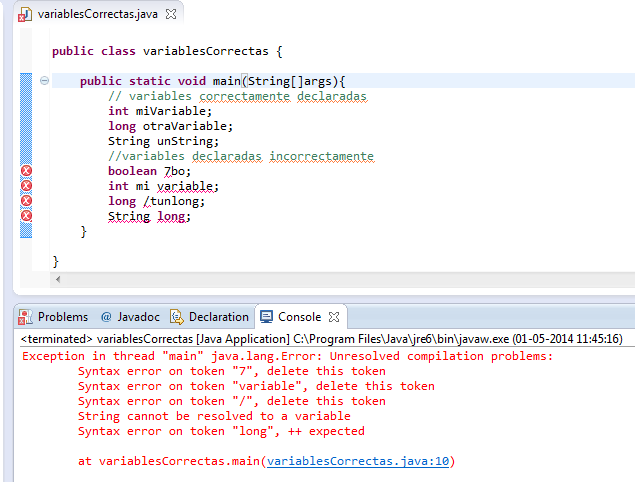Click the error marker beside 'long /tunlong;'
This screenshot has height=482, width=635.
click(26, 201)
